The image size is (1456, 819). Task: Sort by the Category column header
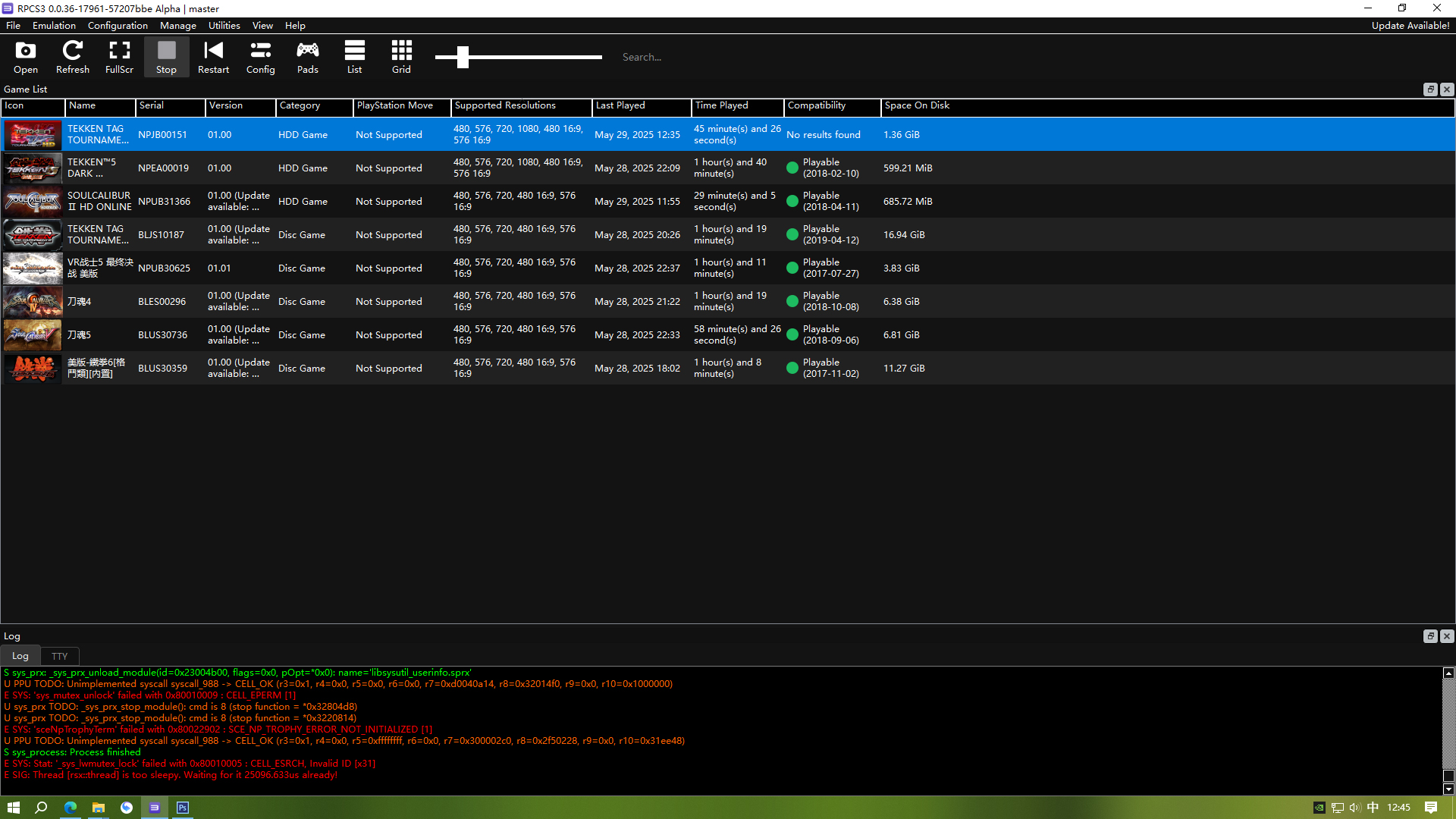point(315,106)
